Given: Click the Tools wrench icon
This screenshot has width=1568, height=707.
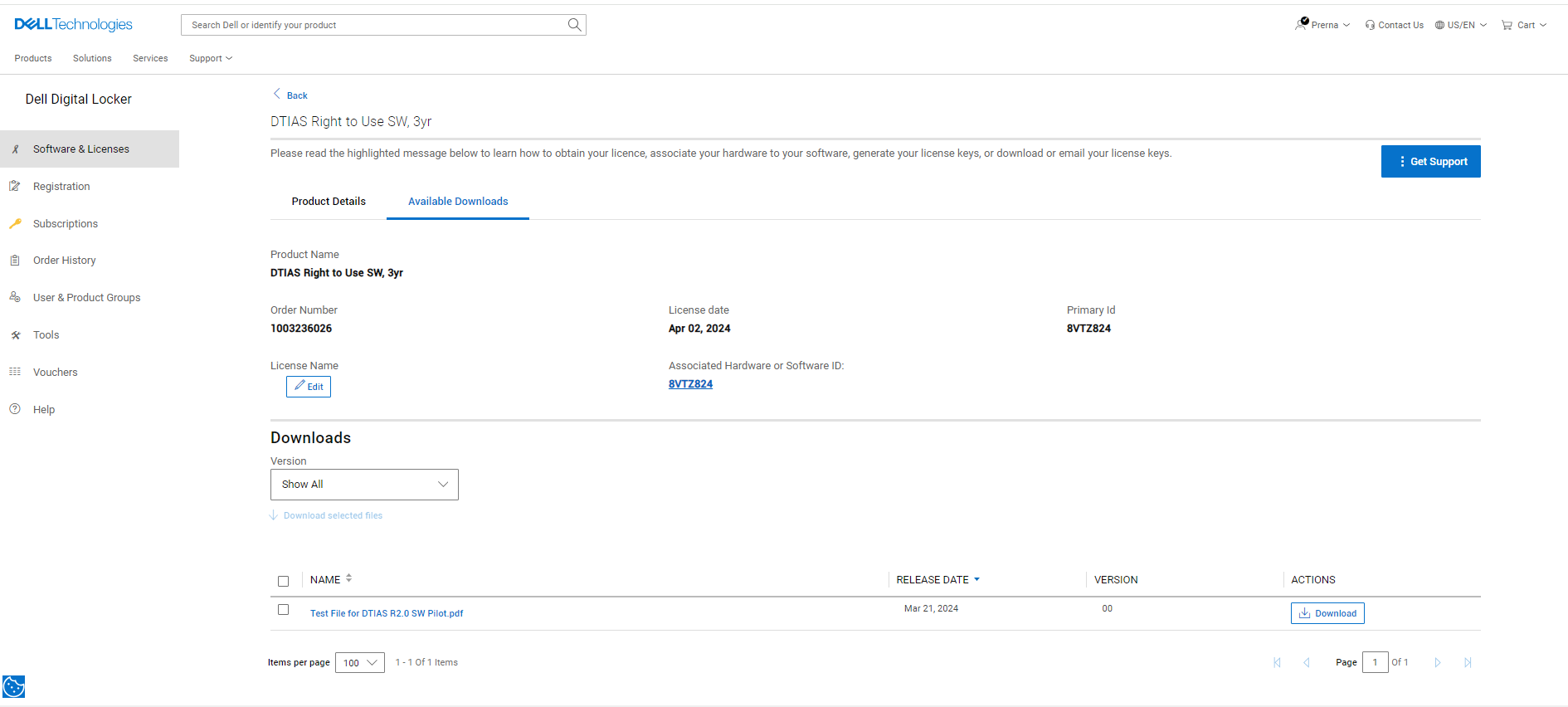Looking at the screenshot, I should click(15, 335).
